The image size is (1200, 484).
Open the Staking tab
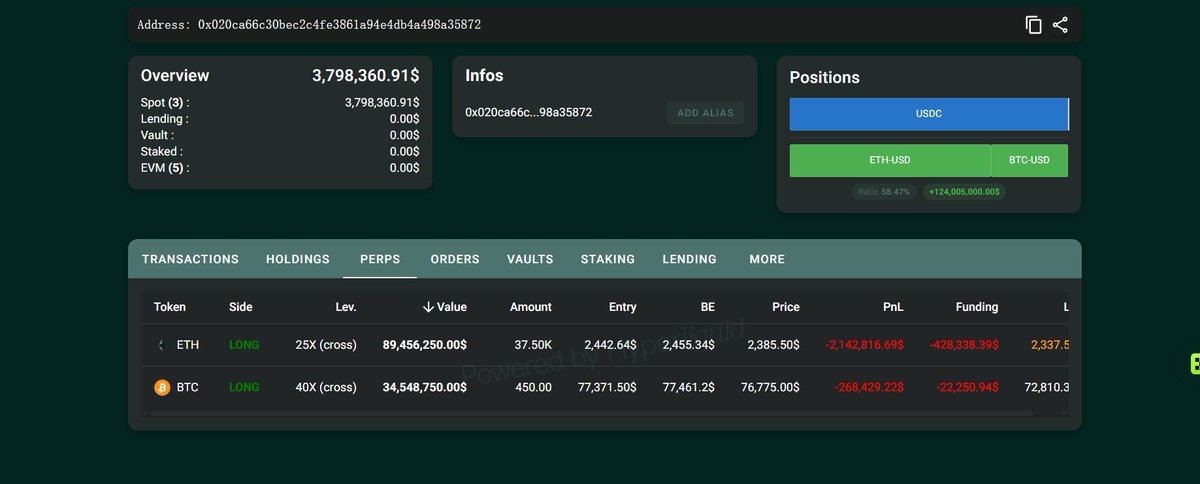pyautogui.click(x=608, y=259)
